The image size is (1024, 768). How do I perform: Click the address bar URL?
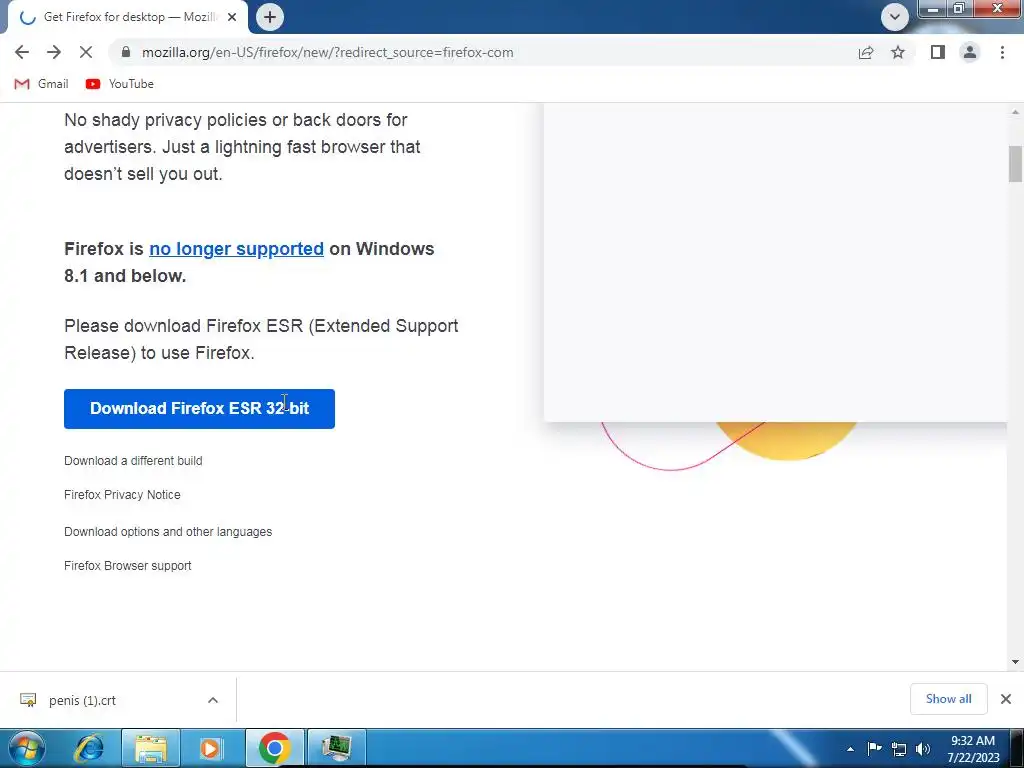coord(328,52)
